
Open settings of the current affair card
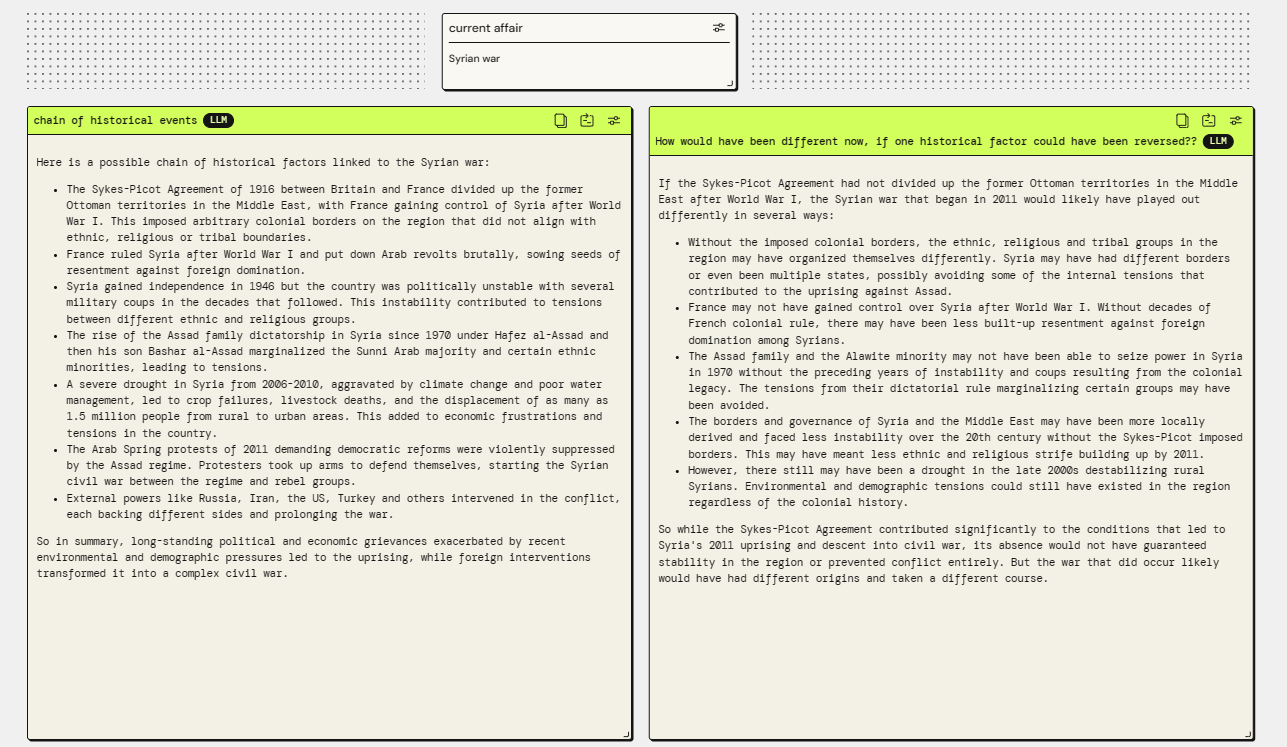tap(719, 28)
